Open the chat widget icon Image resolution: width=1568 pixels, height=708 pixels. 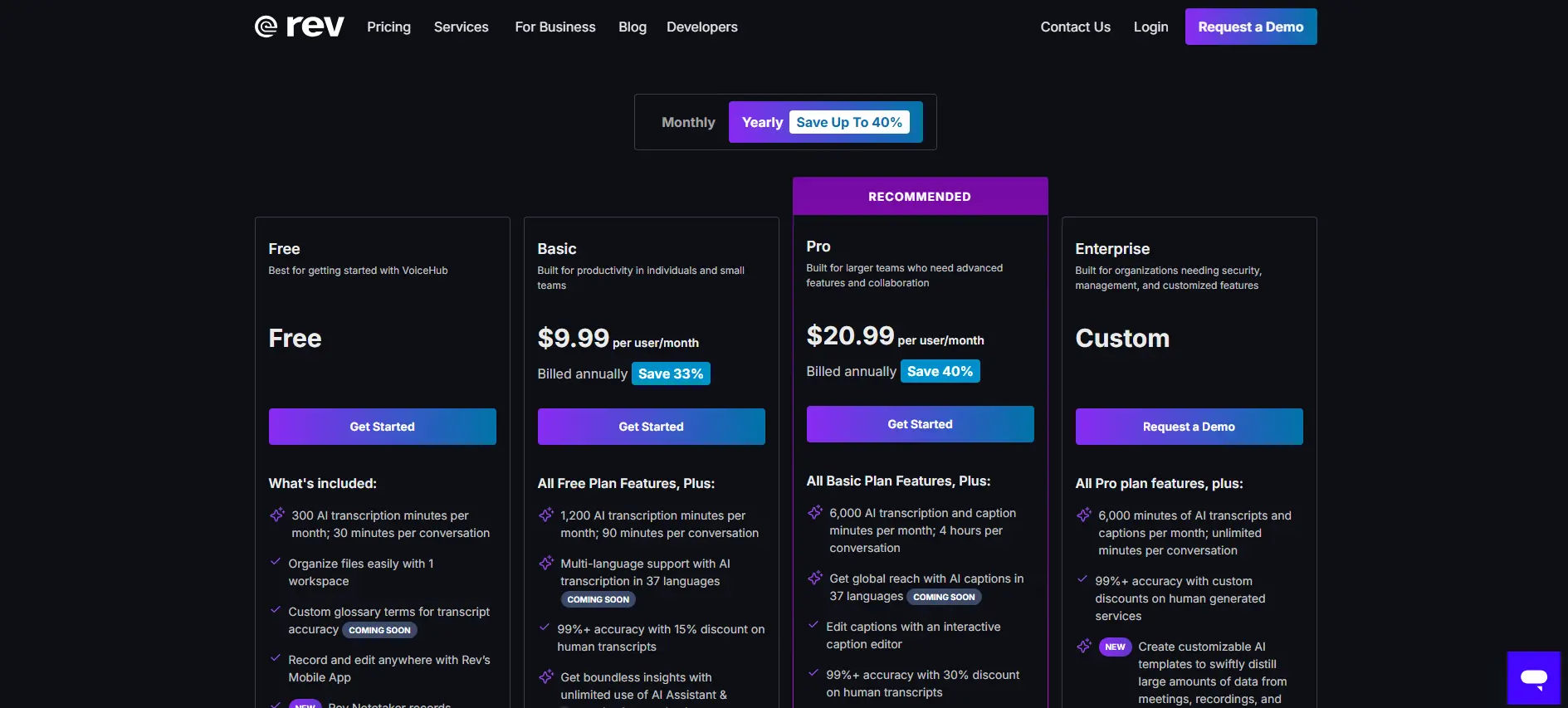click(x=1534, y=678)
